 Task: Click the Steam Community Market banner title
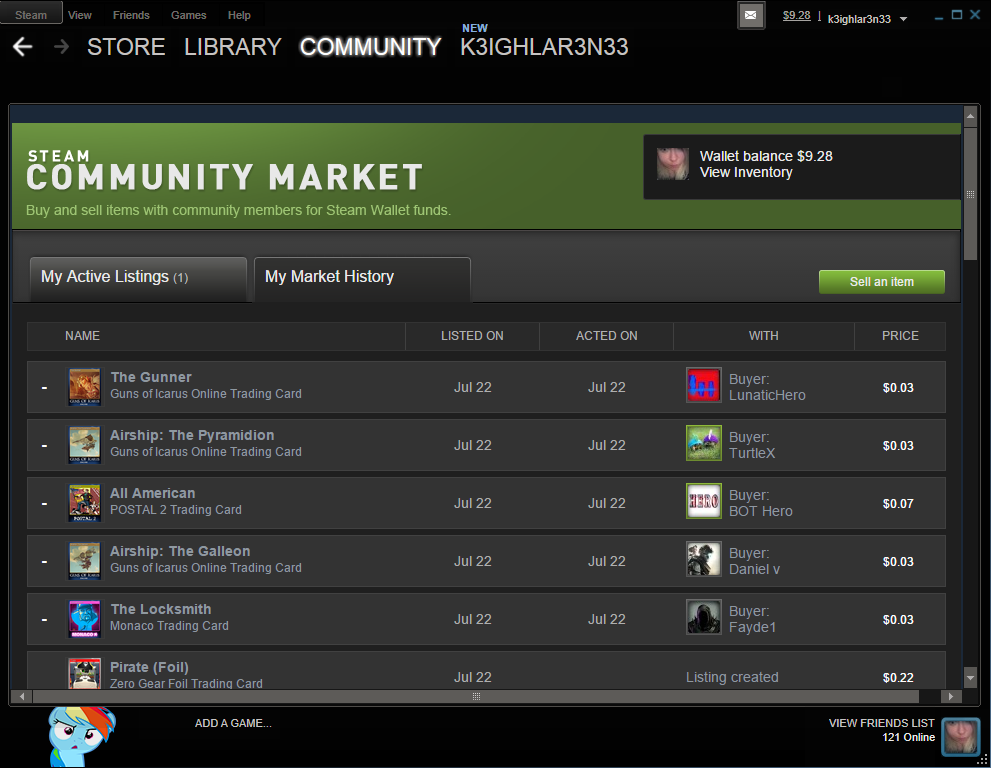coord(224,171)
